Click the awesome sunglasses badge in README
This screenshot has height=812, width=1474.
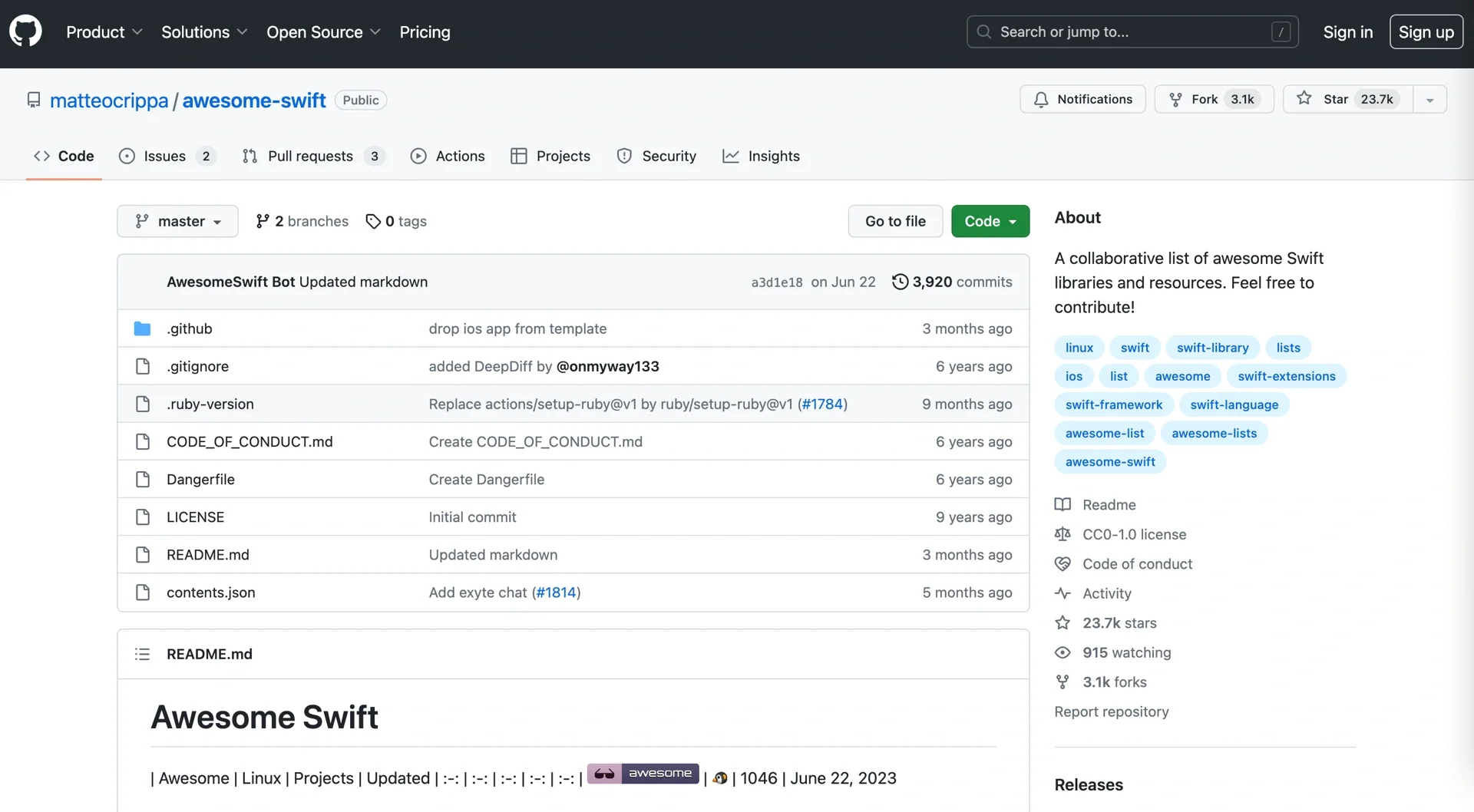[x=643, y=774]
